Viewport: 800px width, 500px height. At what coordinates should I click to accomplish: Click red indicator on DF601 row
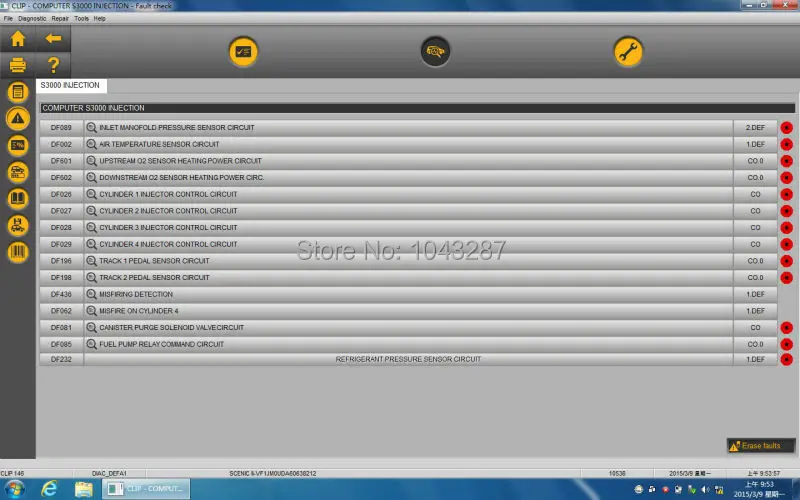(786, 161)
